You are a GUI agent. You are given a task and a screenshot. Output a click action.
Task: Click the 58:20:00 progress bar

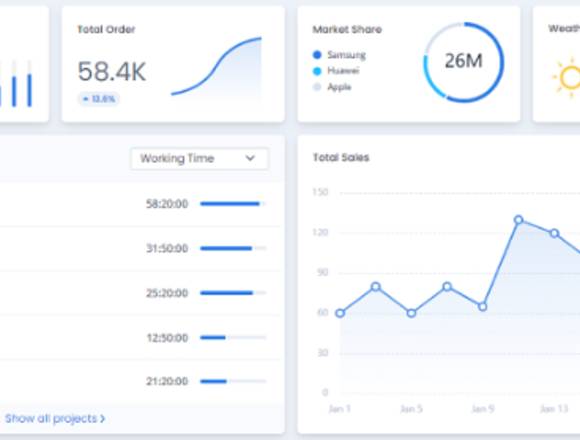coord(233,203)
